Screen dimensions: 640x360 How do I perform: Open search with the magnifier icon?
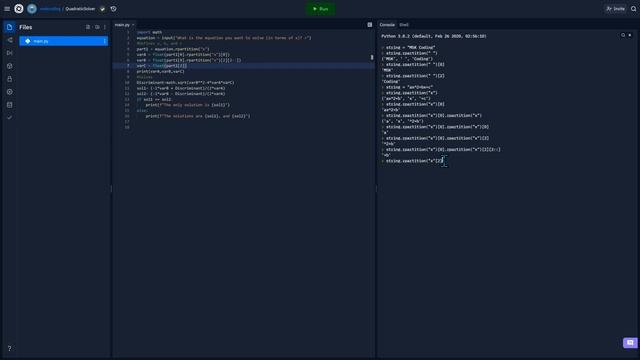pyautogui.click(x=634, y=9)
